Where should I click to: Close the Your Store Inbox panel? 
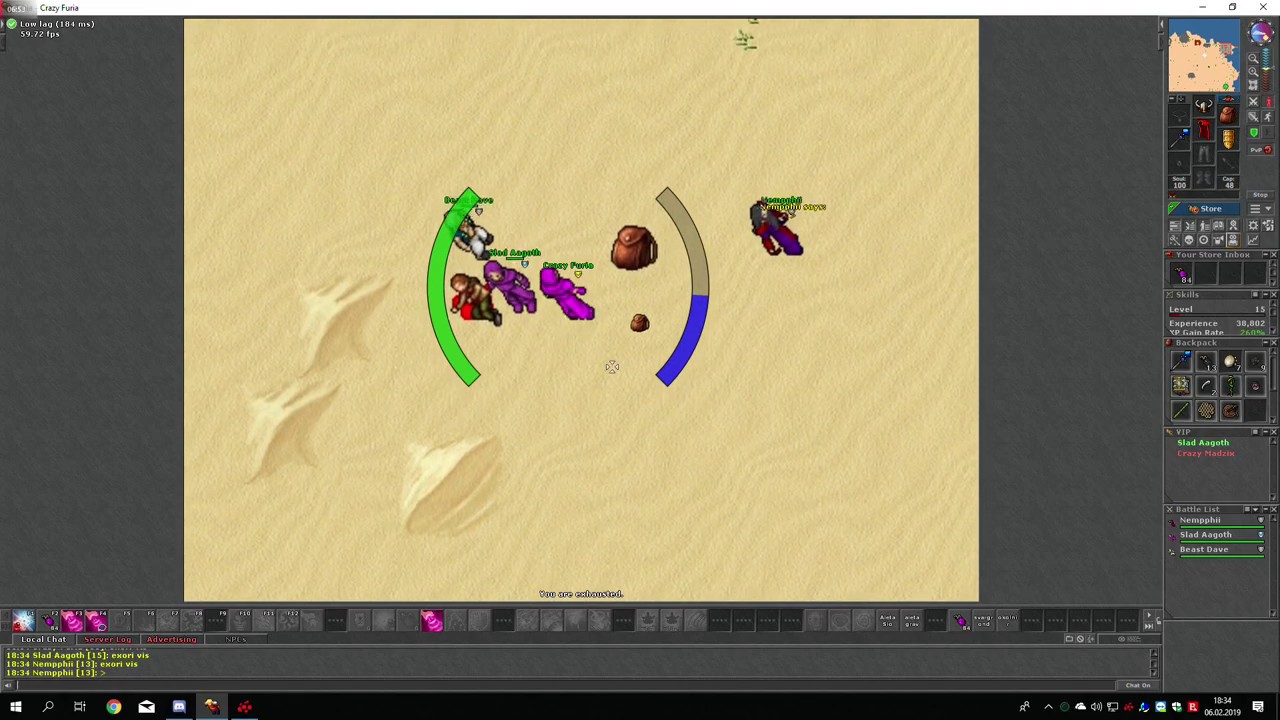point(1273,255)
